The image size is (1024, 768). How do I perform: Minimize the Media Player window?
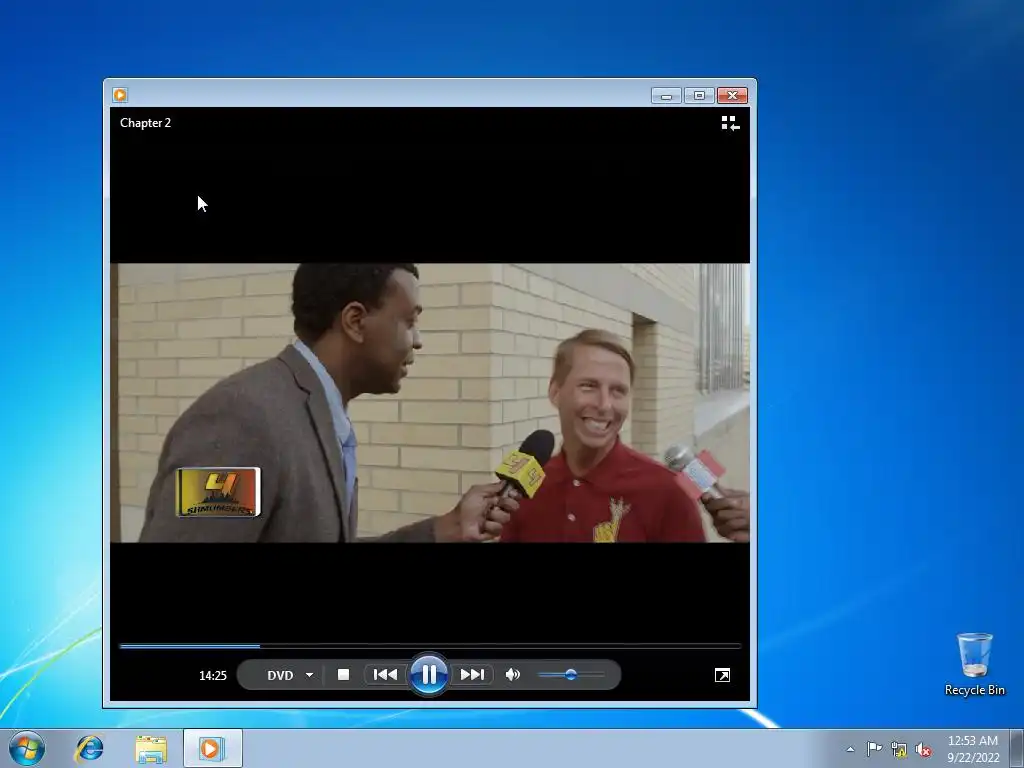click(666, 96)
